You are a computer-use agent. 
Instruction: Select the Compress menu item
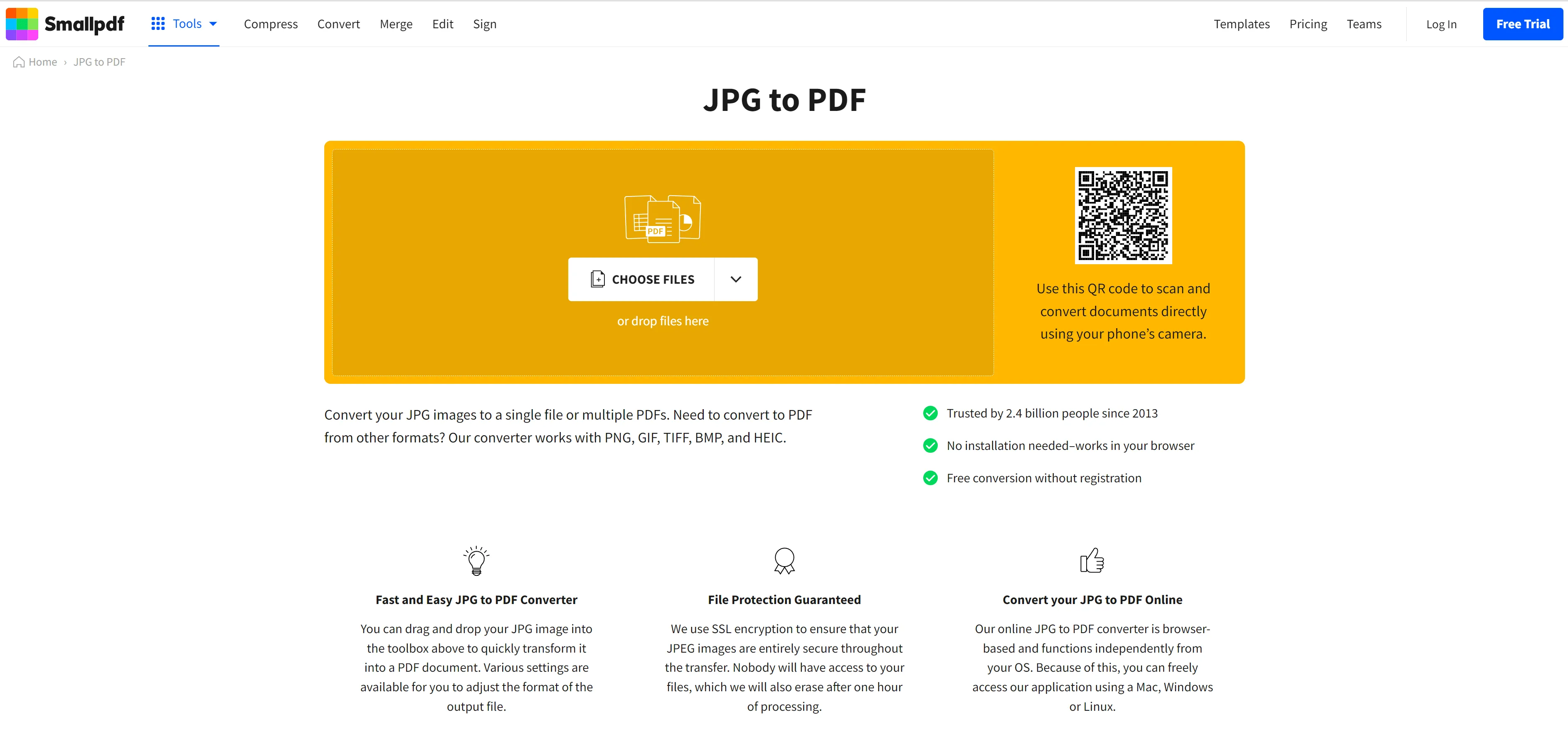(269, 23)
